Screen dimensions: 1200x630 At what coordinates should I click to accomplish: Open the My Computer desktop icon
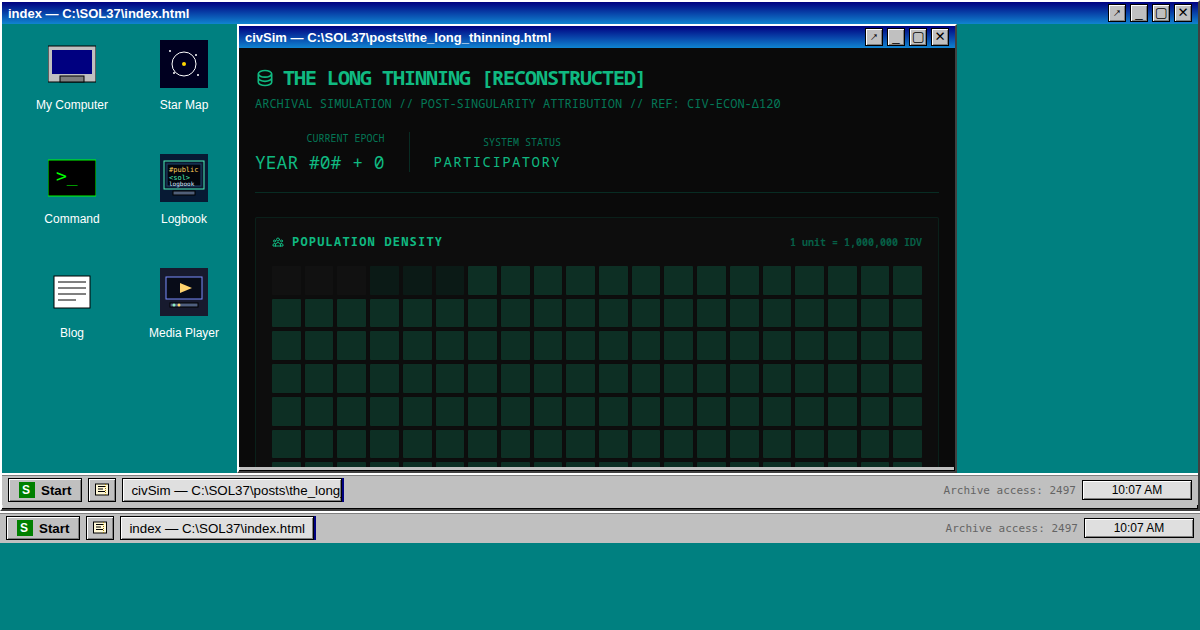tap(72, 65)
